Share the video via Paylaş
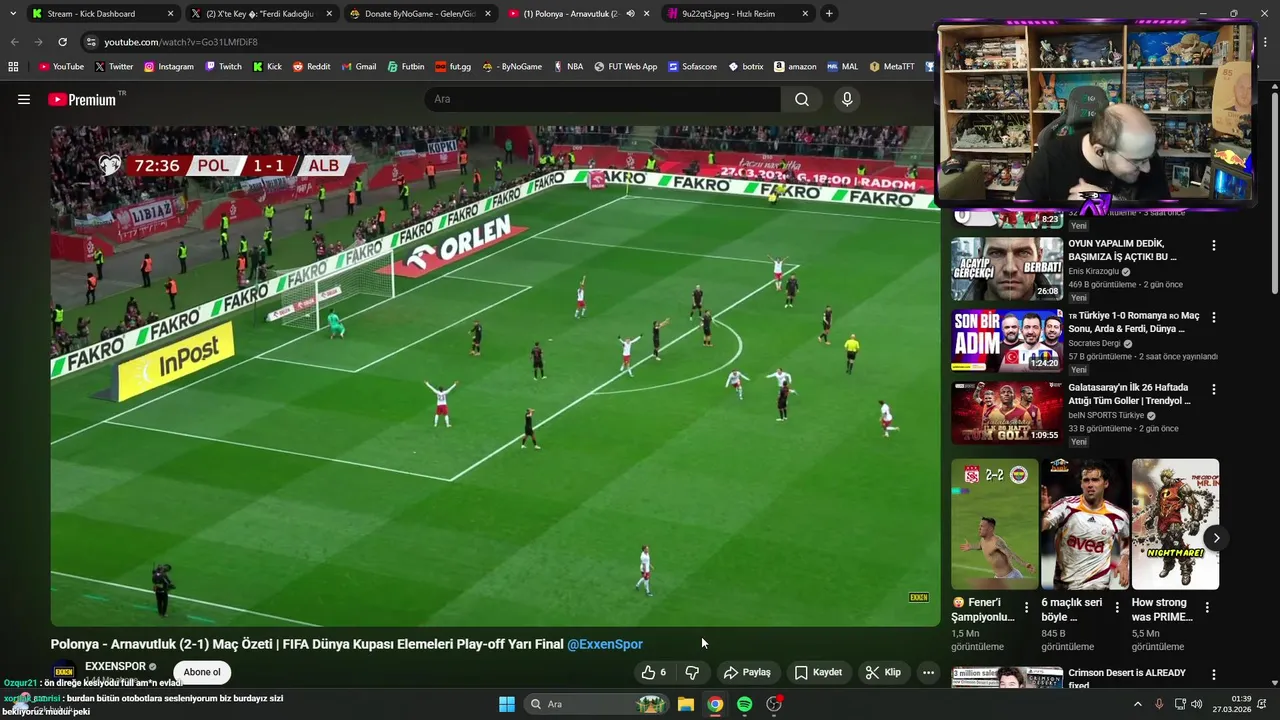The image size is (1280, 720). (747, 672)
